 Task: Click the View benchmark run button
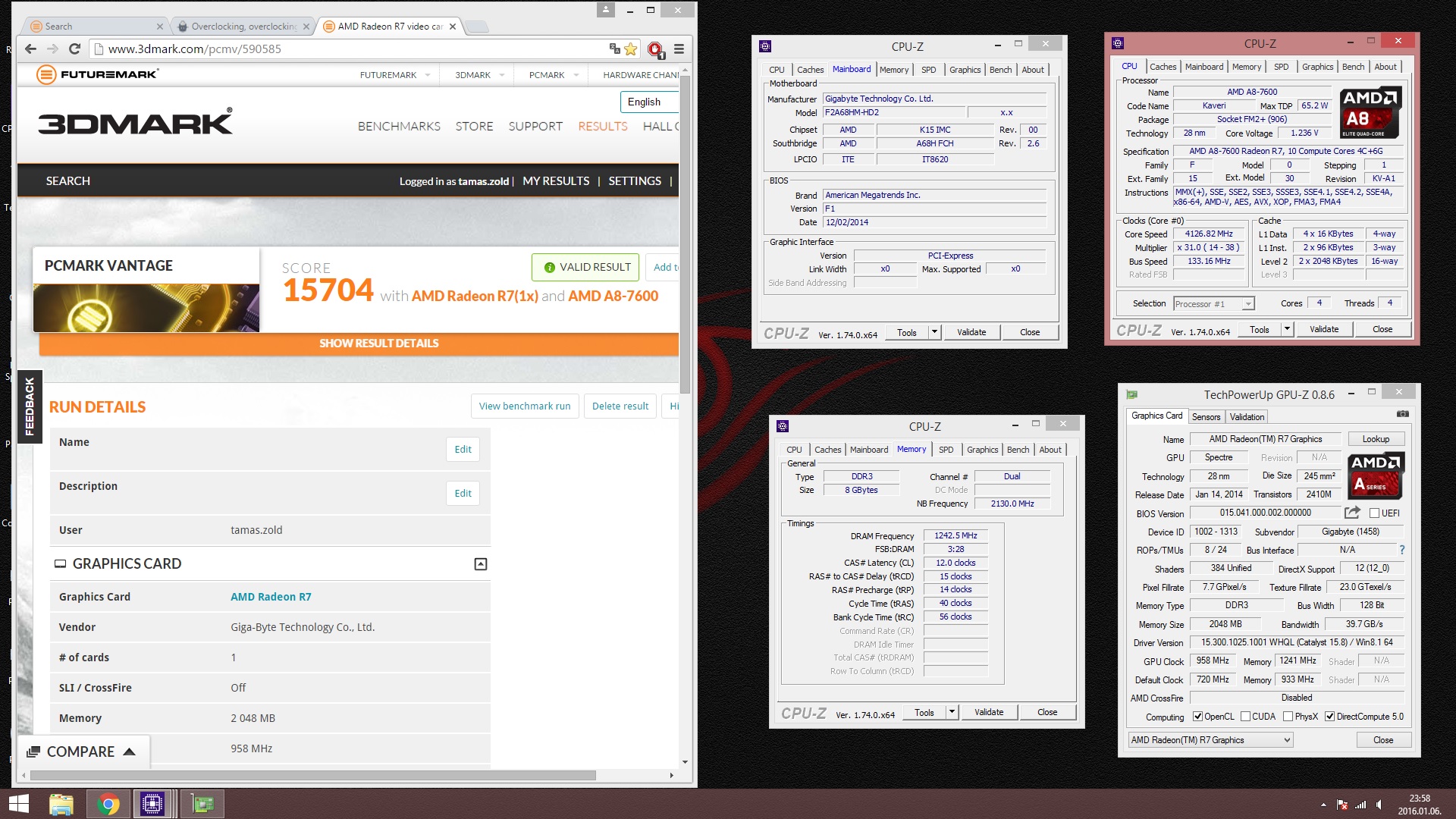point(525,406)
